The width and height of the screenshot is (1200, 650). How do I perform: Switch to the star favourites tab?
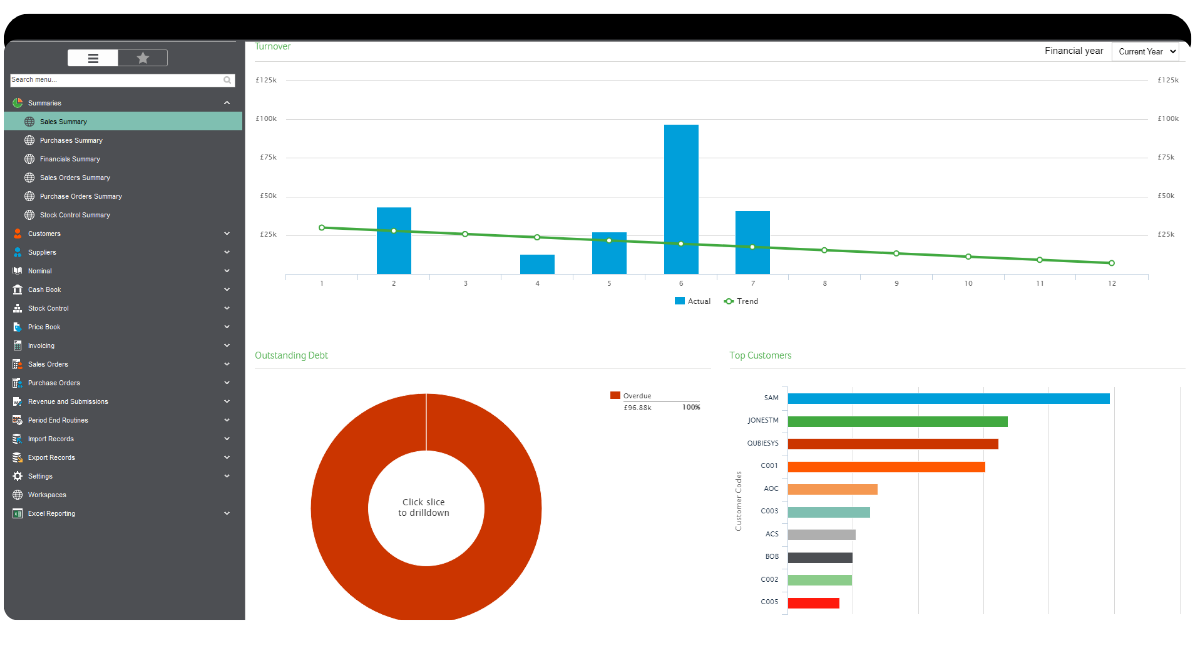[x=143, y=58]
